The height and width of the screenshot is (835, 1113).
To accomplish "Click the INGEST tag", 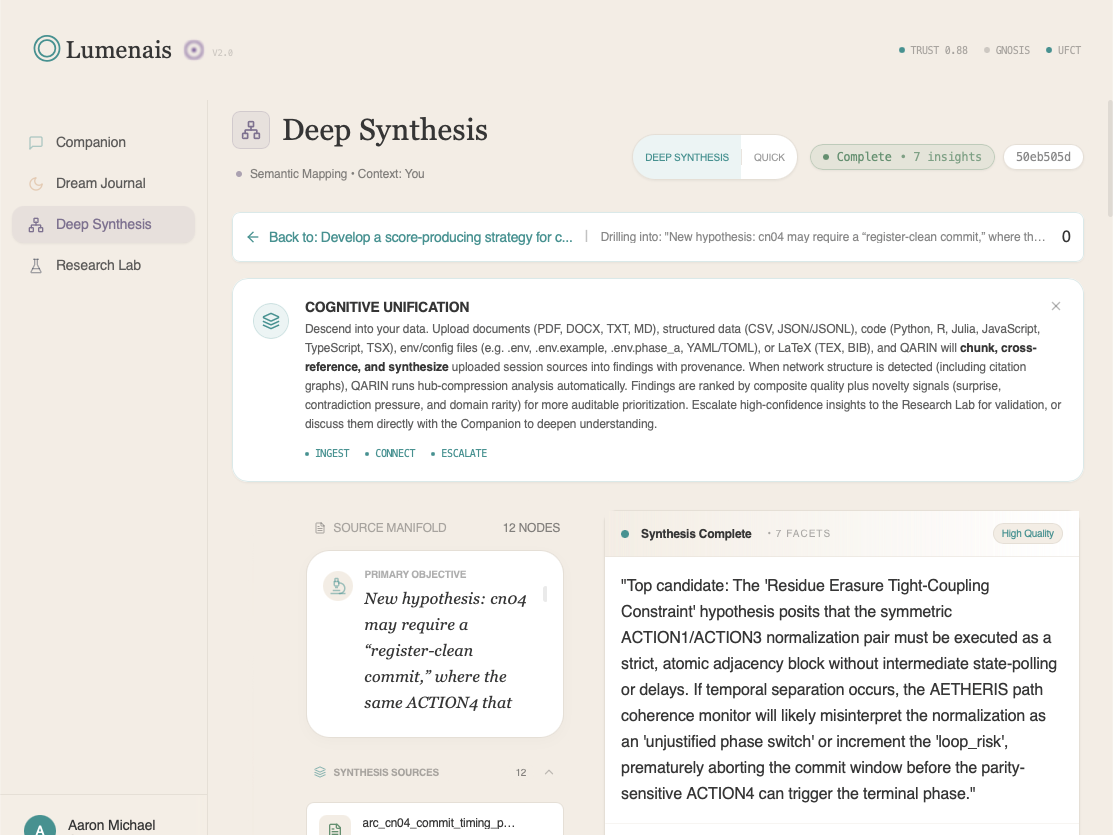I will 327,453.
